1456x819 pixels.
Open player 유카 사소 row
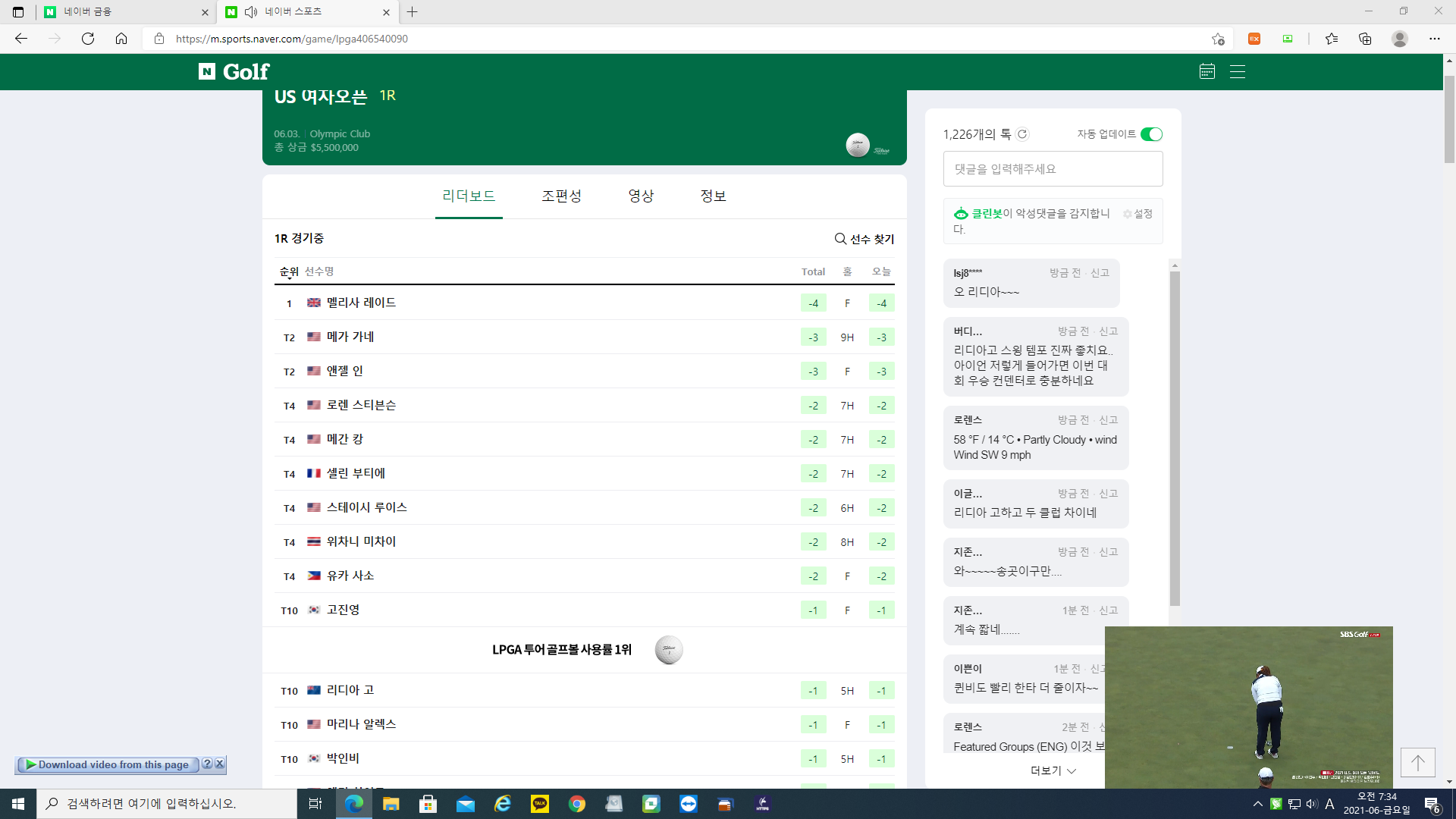click(x=584, y=576)
